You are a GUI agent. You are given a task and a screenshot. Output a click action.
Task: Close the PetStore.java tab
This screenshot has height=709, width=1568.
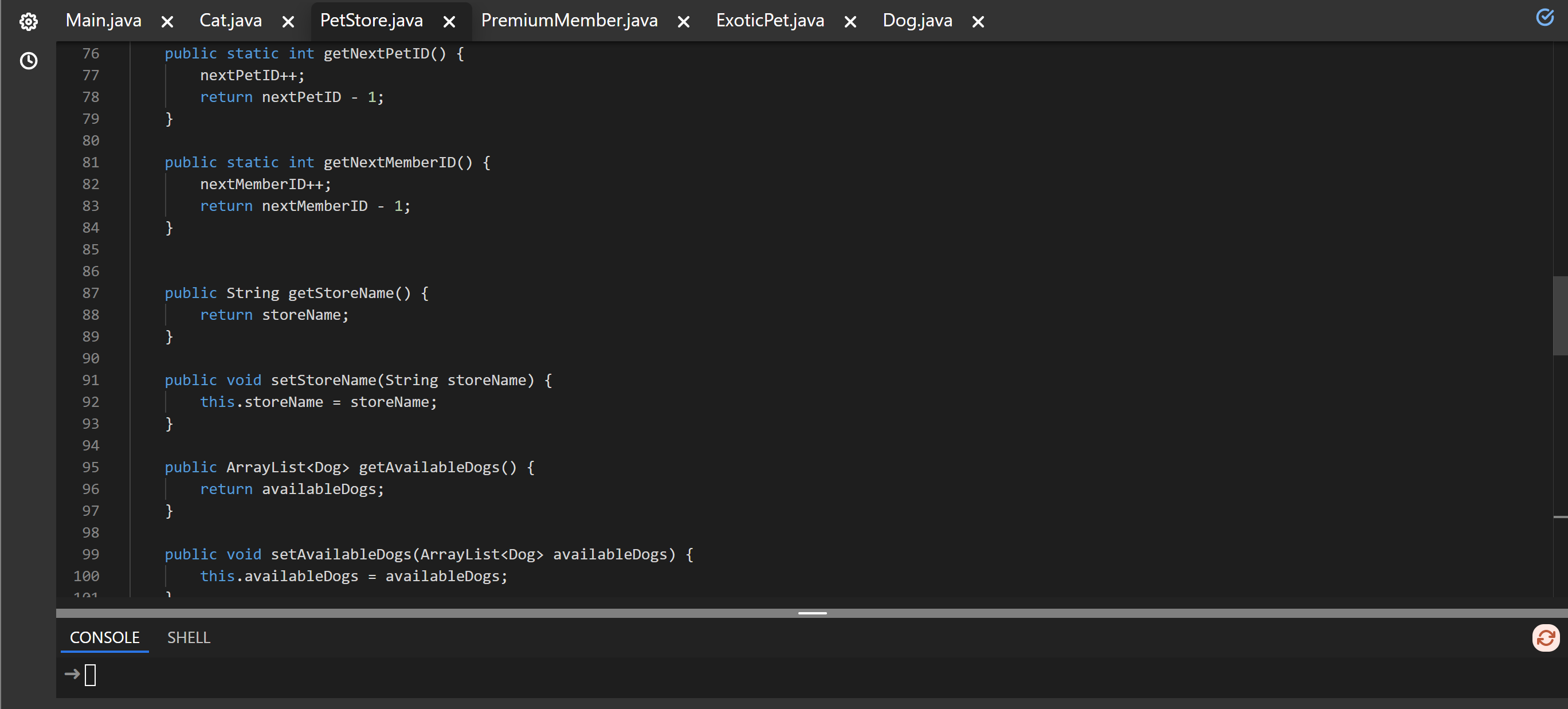pos(449,22)
